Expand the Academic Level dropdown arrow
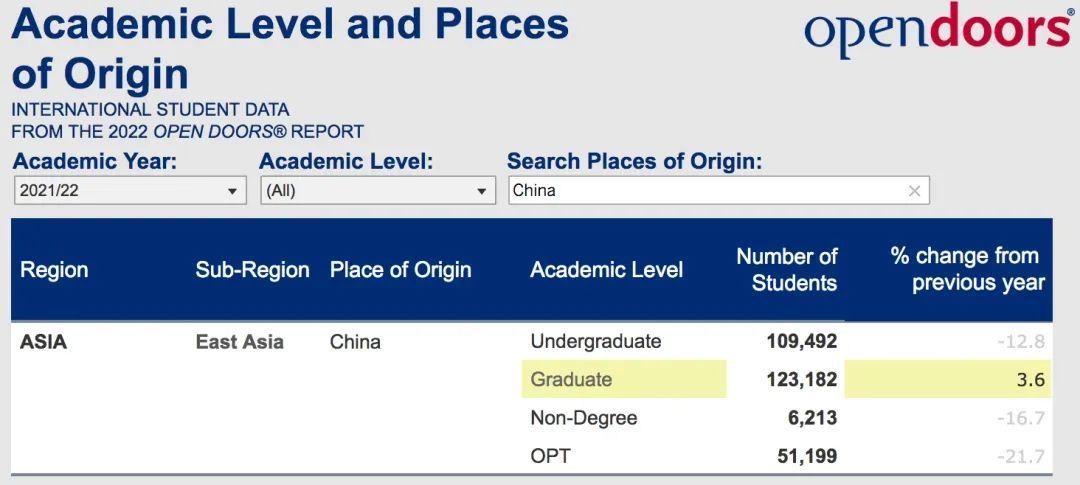The image size is (1080, 485). point(481,192)
